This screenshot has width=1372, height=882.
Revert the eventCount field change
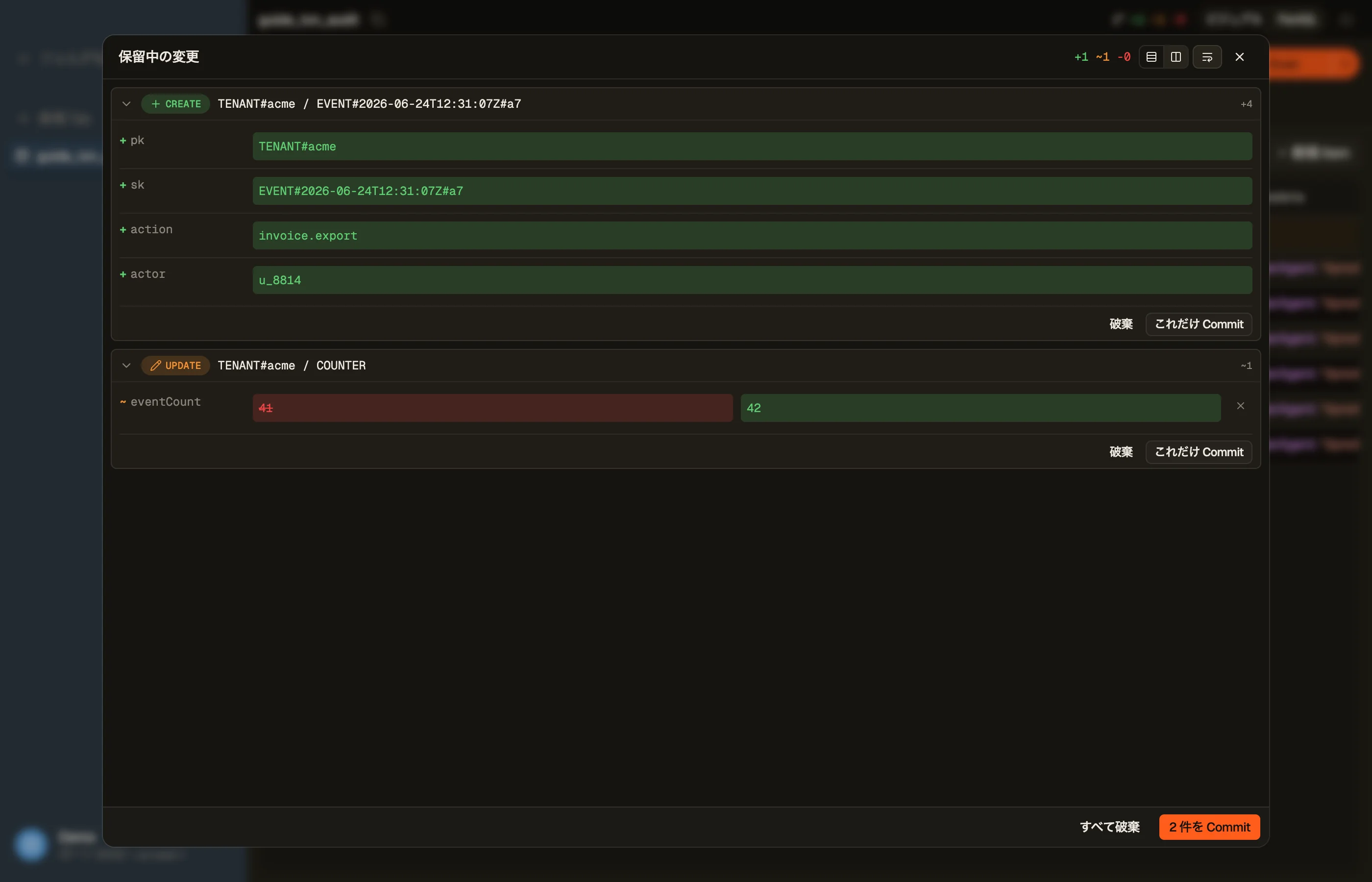pyautogui.click(x=1240, y=406)
